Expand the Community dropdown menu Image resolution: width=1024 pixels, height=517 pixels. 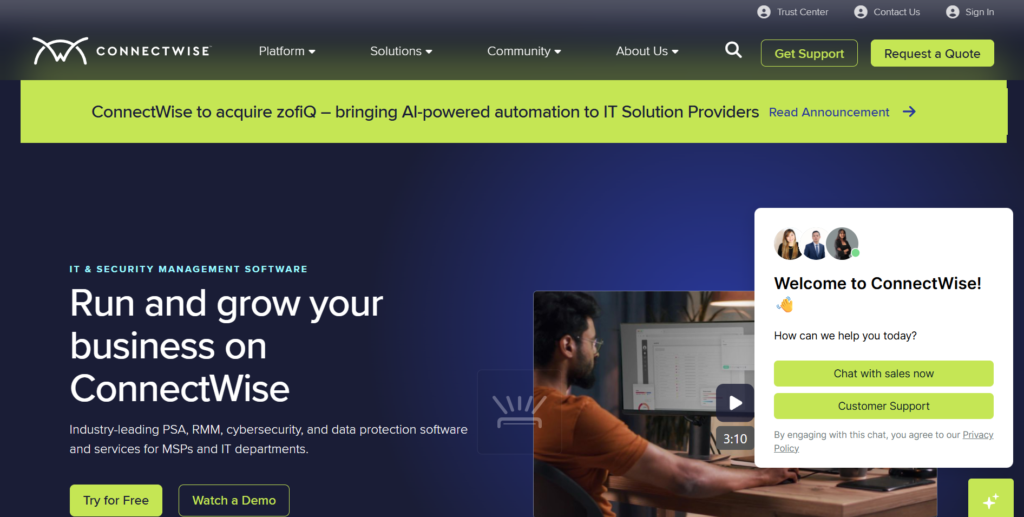click(x=524, y=51)
